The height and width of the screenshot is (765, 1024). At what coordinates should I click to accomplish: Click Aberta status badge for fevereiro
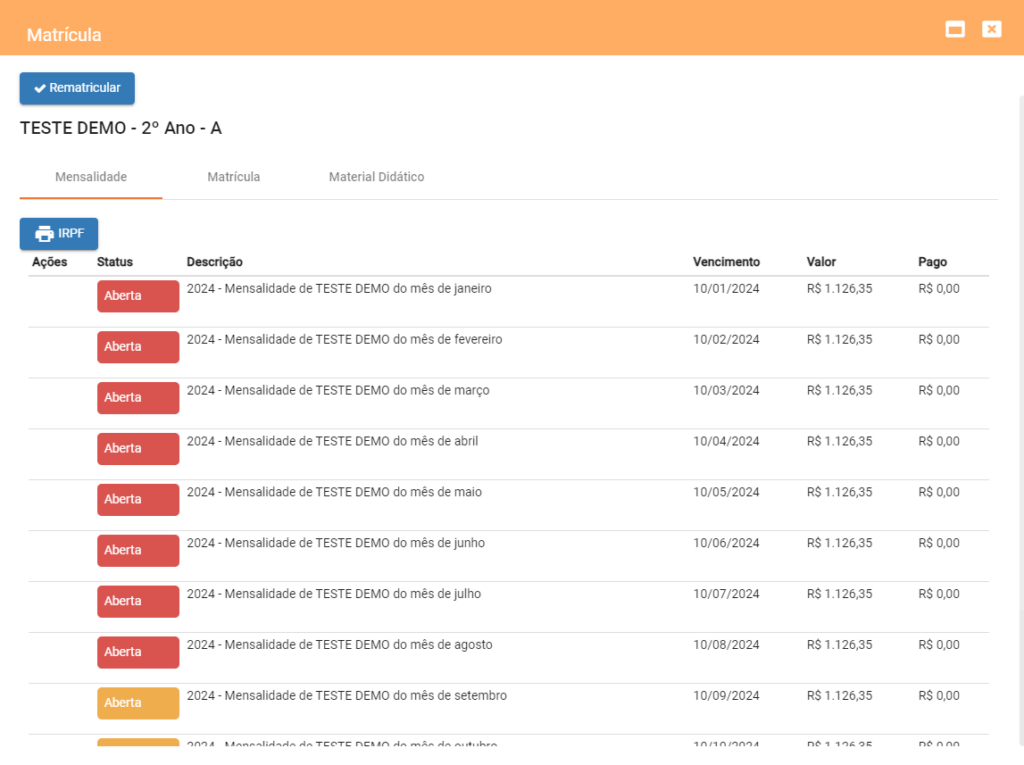tap(138, 347)
